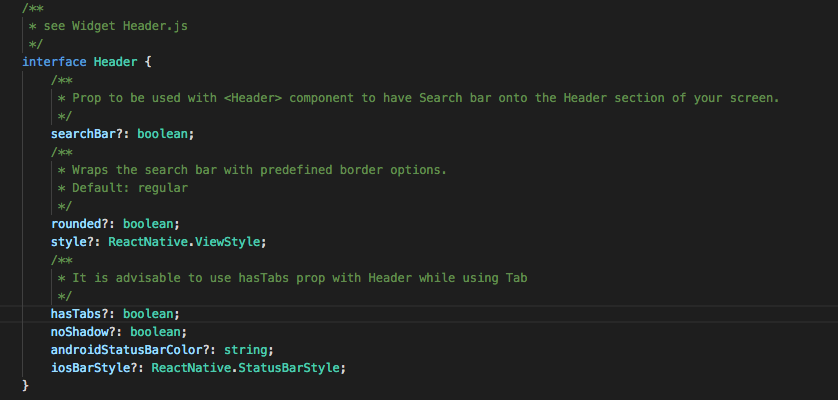Click 'StatusBarStyle' type name
Viewport: 838px width, 400px height.
point(289,368)
